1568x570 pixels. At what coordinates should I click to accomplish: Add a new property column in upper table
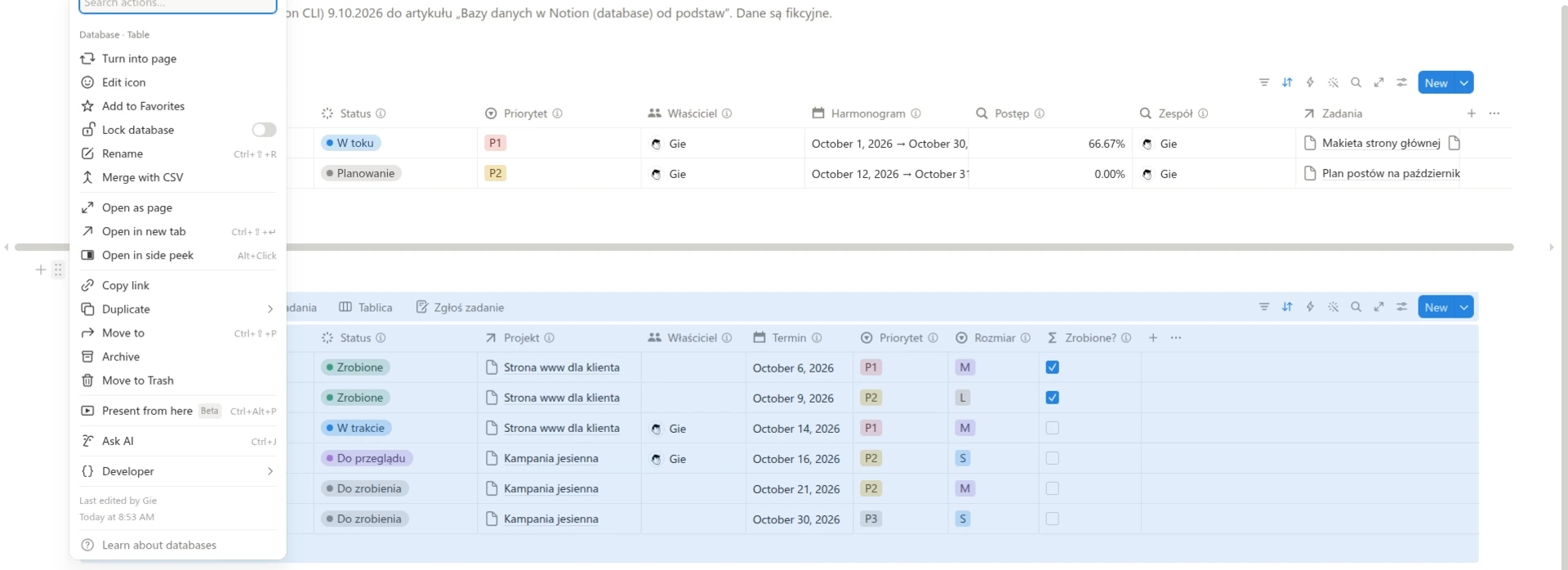1471,114
